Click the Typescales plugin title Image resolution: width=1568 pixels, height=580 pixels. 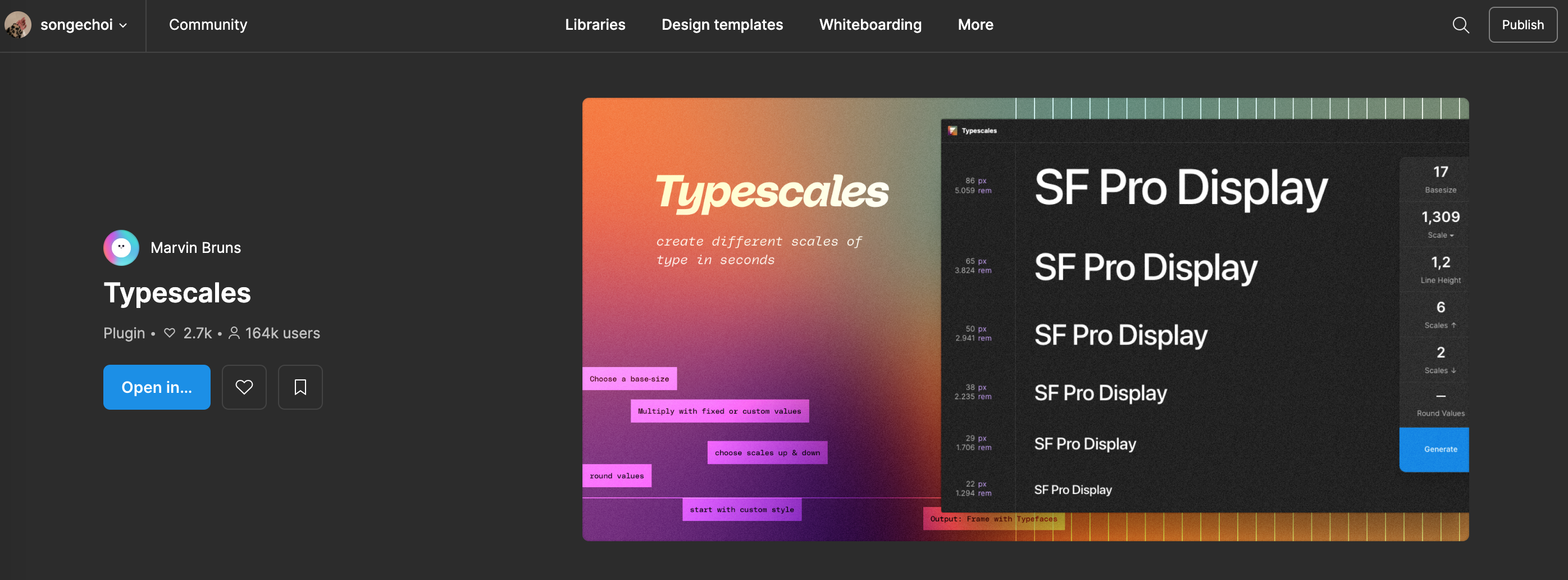(x=177, y=294)
